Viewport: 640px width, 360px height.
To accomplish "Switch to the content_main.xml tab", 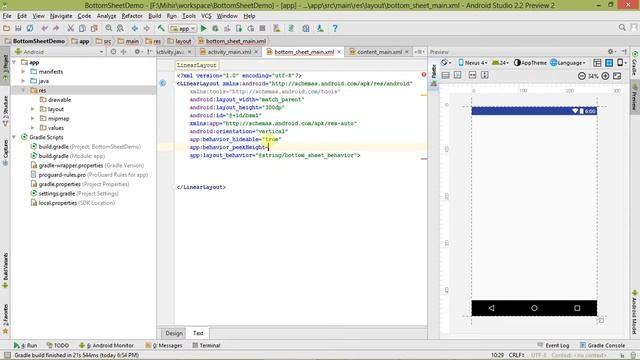I will [x=379, y=52].
